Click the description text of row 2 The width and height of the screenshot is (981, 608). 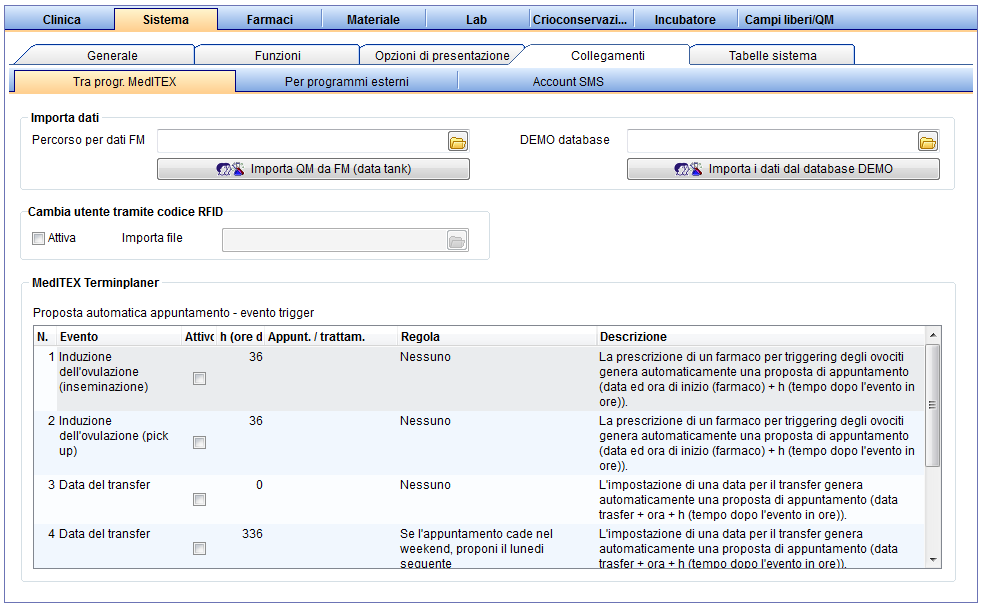(x=757, y=443)
